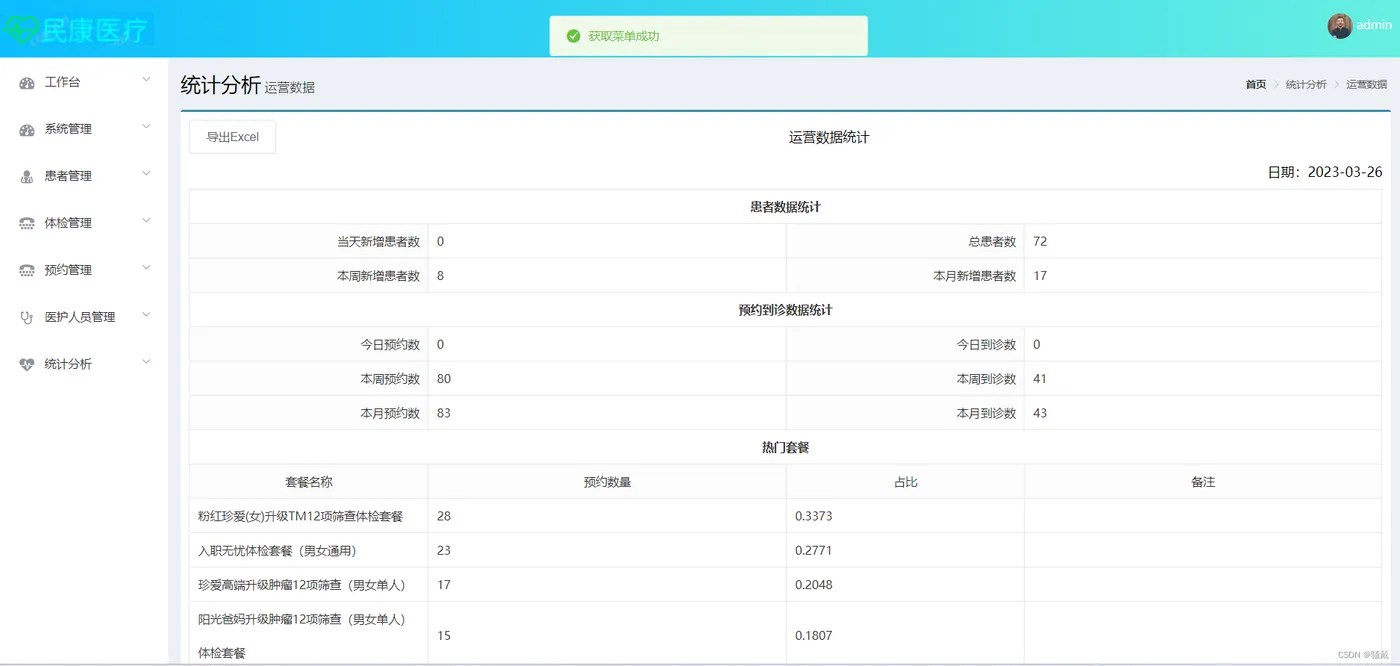Click the 套餐名称 column header
The height and width of the screenshot is (666, 1400).
click(309, 482)
